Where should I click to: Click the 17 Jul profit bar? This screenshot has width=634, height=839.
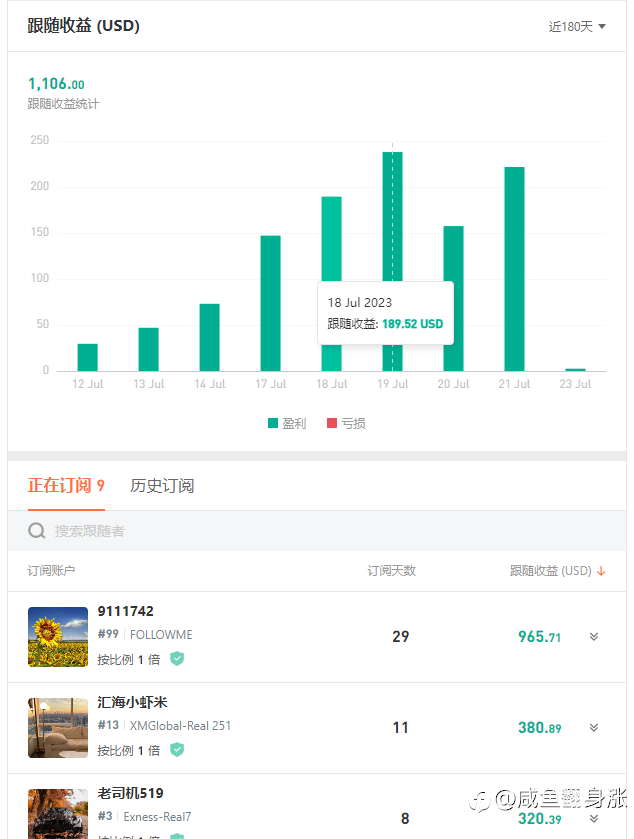271,303
